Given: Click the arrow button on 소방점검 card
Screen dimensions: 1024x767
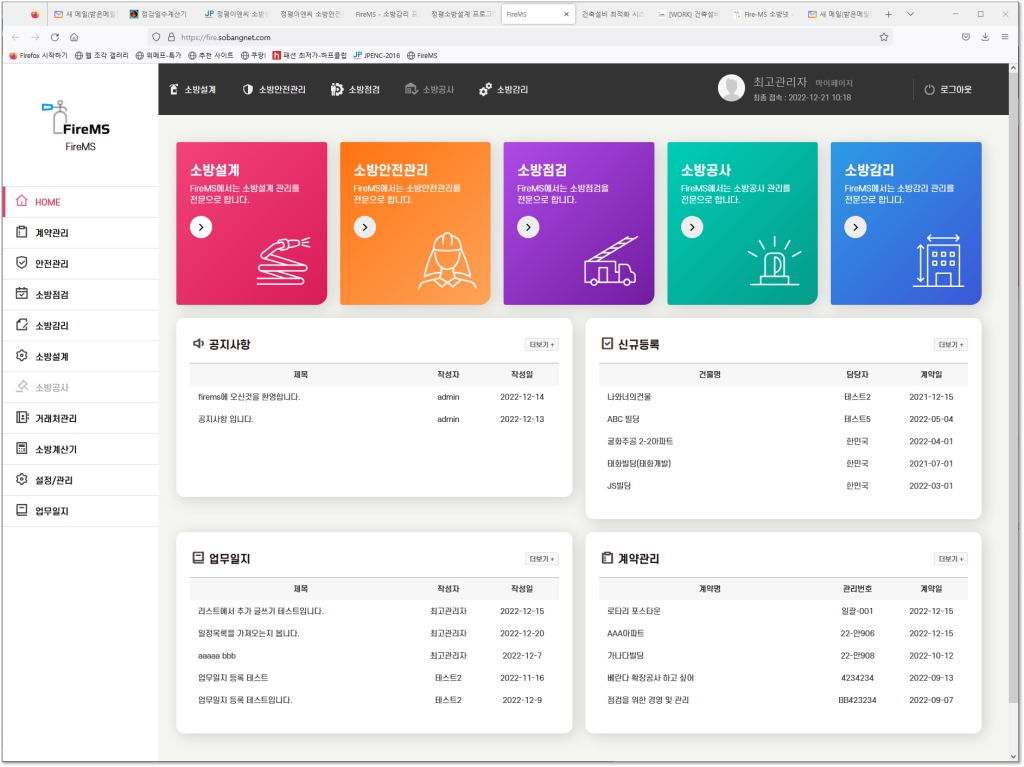Looking at the screenshot, I should pos(528,228).
